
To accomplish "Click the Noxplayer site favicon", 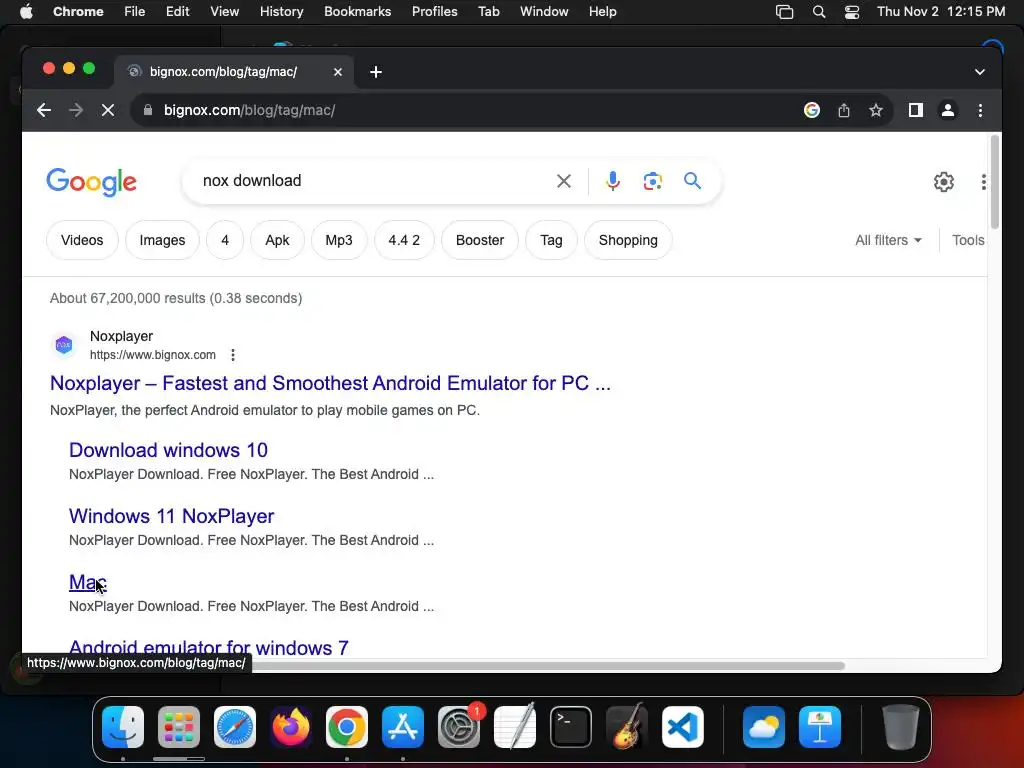I will (x=64, y=345).
